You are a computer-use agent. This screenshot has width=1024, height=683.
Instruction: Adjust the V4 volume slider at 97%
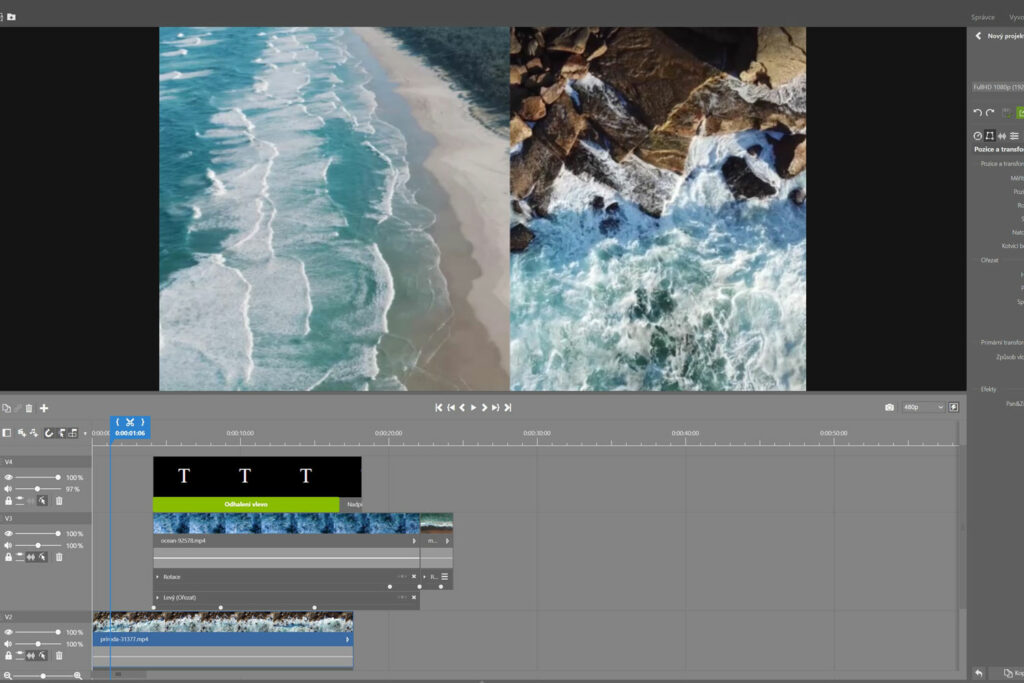pos(38,489)
